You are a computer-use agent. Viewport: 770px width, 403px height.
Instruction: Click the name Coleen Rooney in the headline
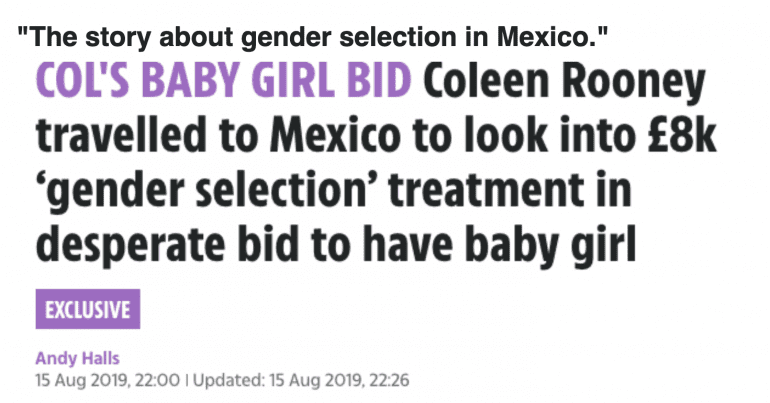pos(565,82)
